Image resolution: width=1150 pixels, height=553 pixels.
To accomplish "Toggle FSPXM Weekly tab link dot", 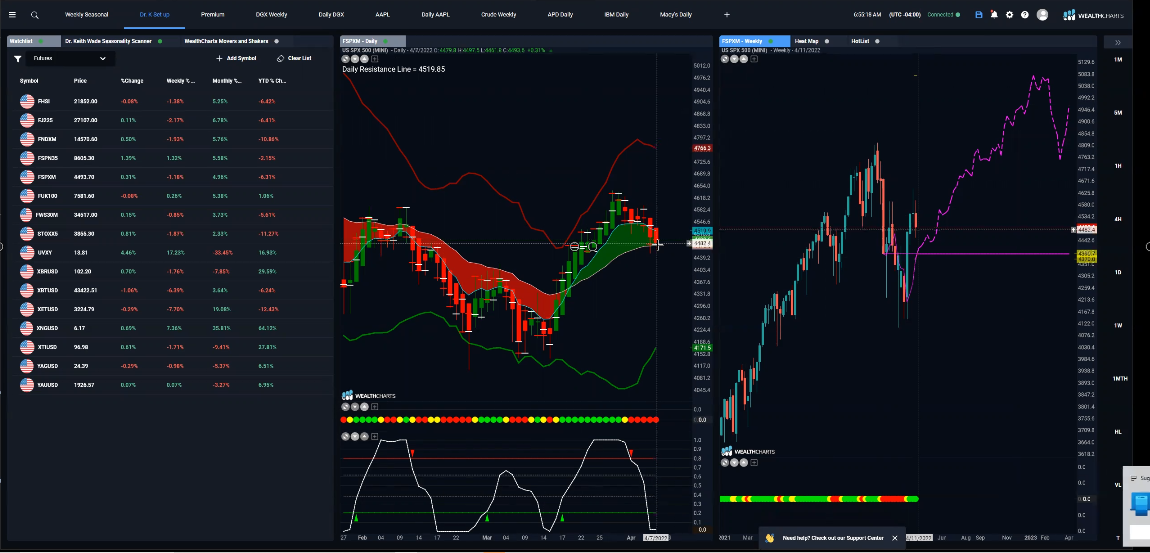I will pos(772,41).
